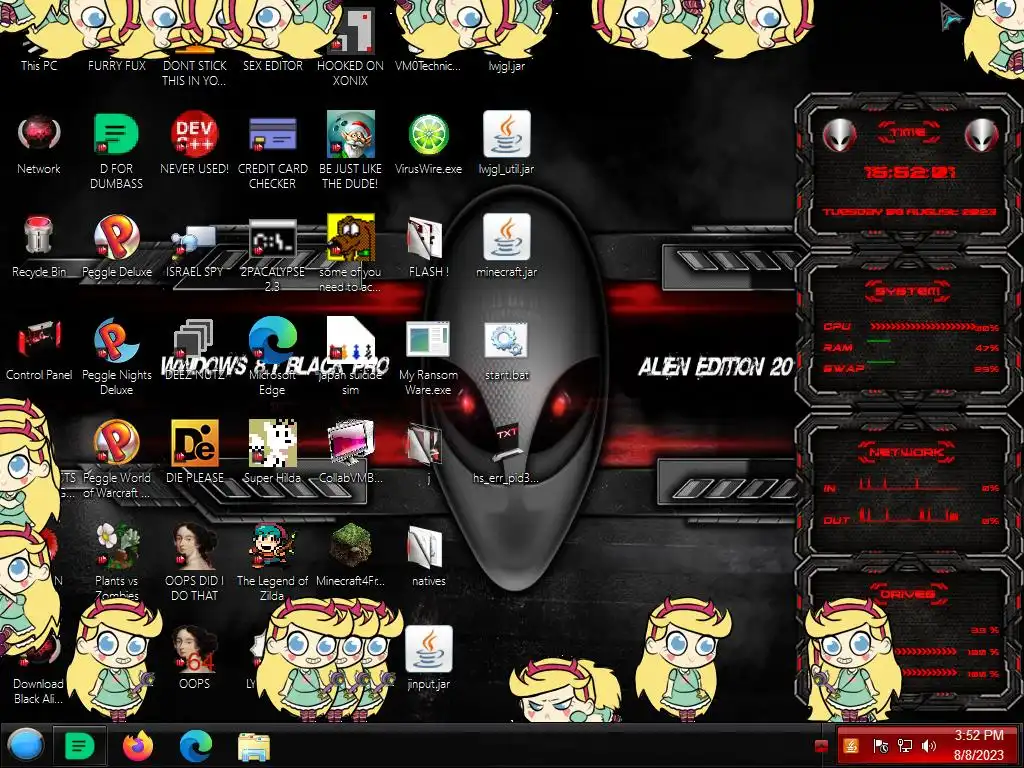The image size is (1024, 768).
Task: Open Peggle World of Warcraft shortcut
Action: pos(116,442)
